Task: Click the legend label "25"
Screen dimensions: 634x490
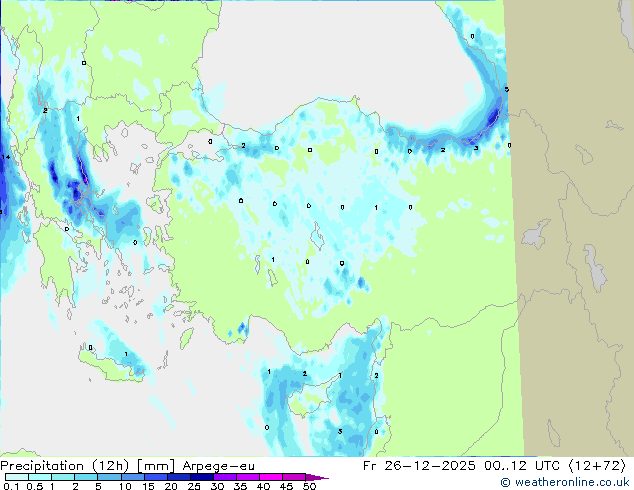Action: point(194,486)
